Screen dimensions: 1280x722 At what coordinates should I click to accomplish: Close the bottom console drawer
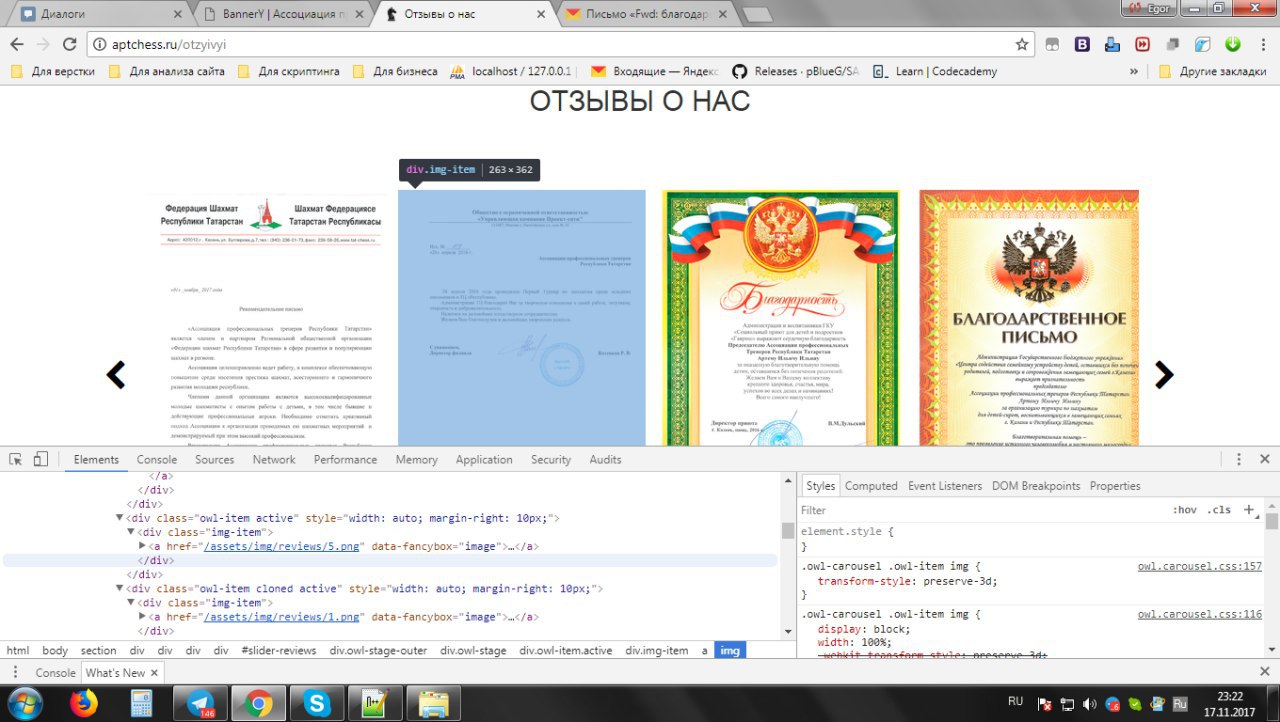point(1264,672)
